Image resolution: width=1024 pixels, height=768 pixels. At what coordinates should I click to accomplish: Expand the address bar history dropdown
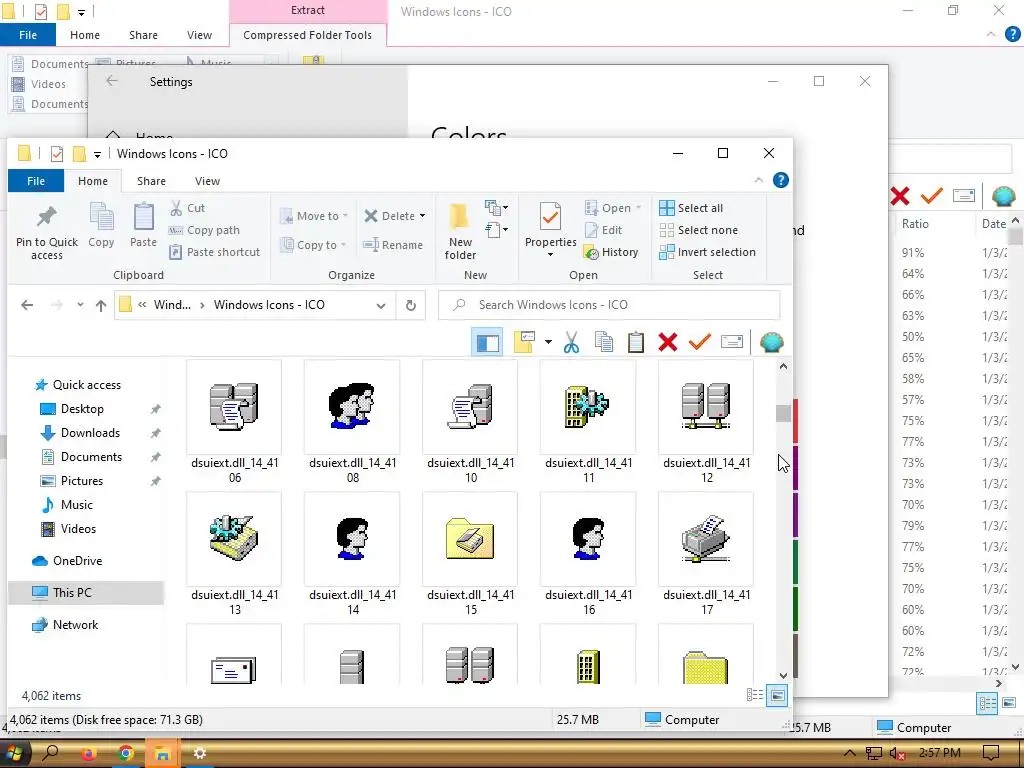tap(381, 305)
